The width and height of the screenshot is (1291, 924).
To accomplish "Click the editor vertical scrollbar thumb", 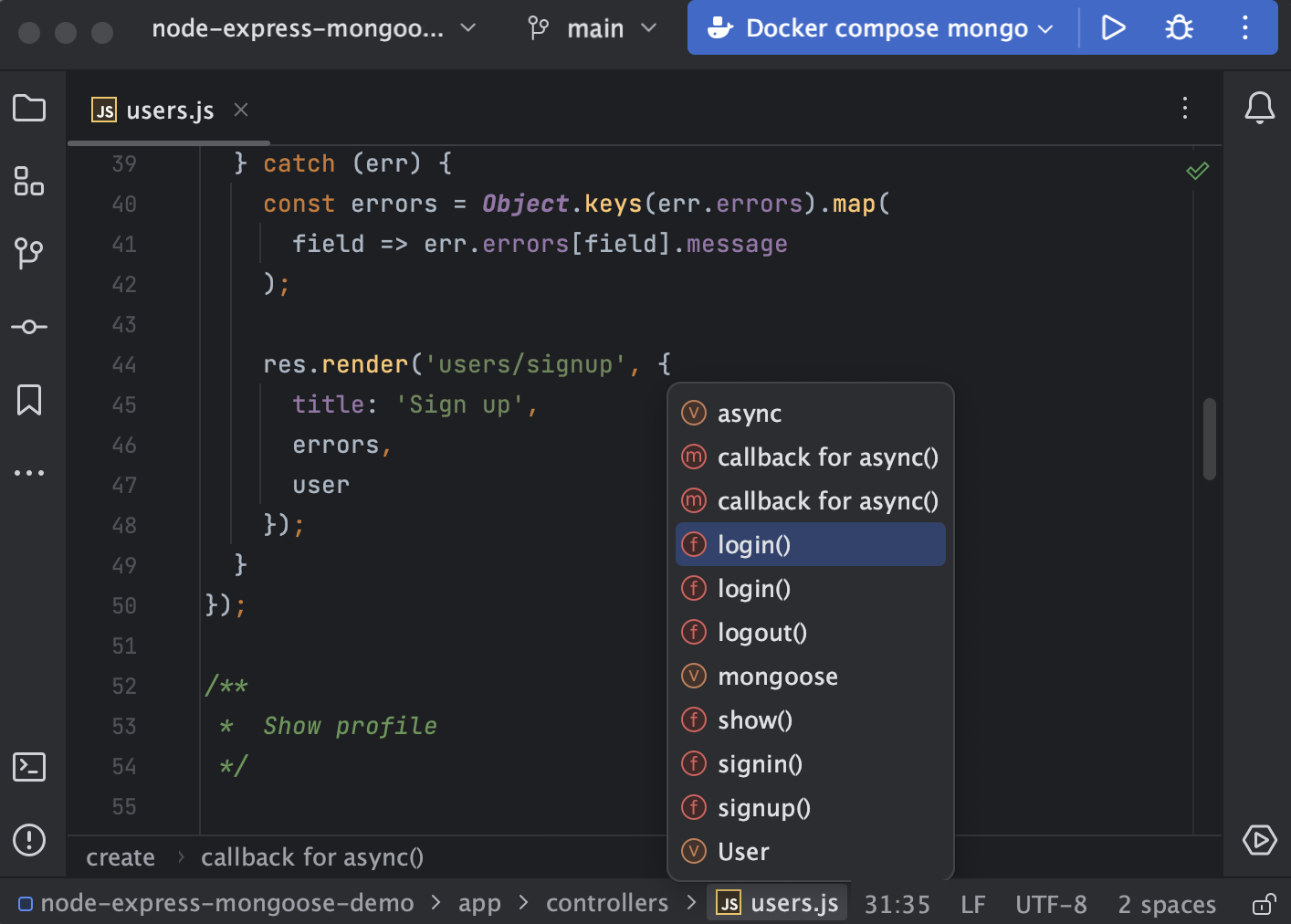I will 1210,438.
